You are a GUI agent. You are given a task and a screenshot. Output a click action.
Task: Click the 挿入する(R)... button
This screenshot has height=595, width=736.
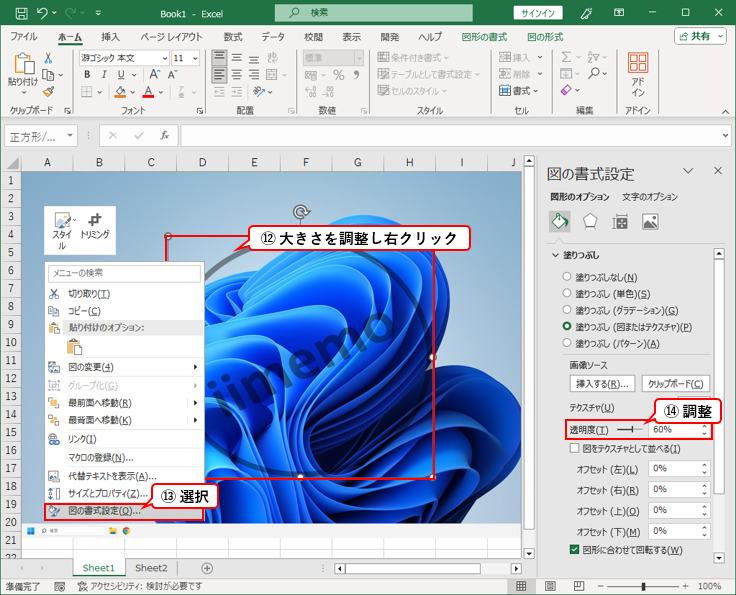(x=602, y=383)
